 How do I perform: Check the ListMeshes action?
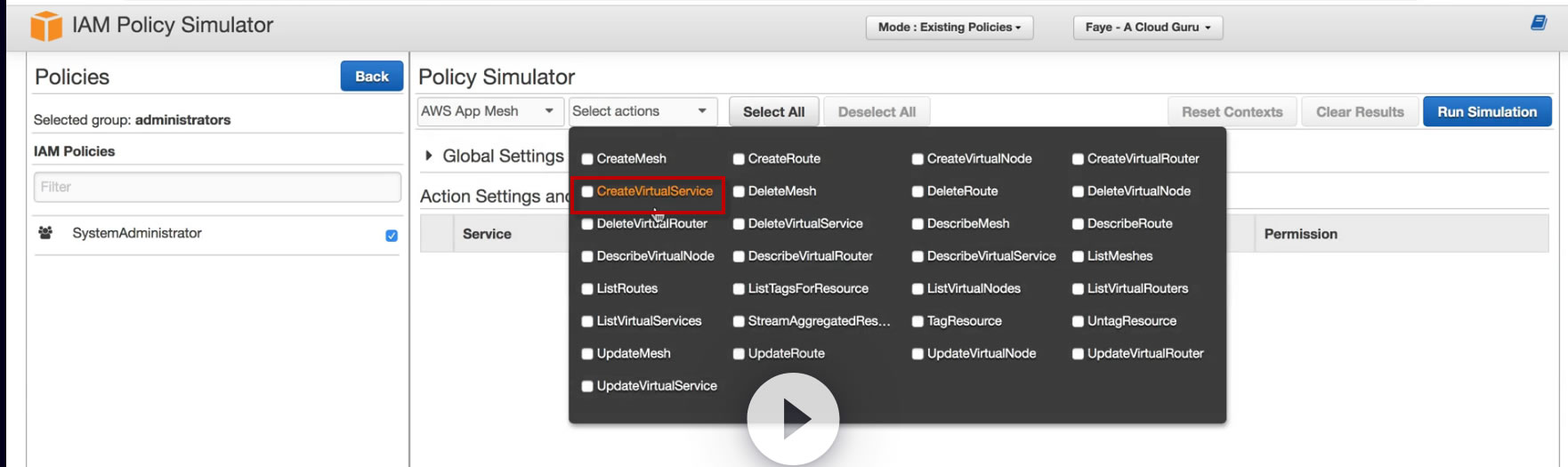pyautogui.click(x=1078, y=256)
